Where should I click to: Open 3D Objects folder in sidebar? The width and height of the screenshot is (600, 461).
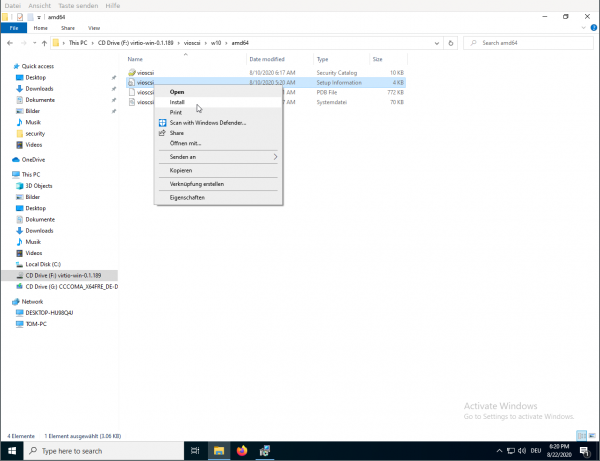coord(40,185)
